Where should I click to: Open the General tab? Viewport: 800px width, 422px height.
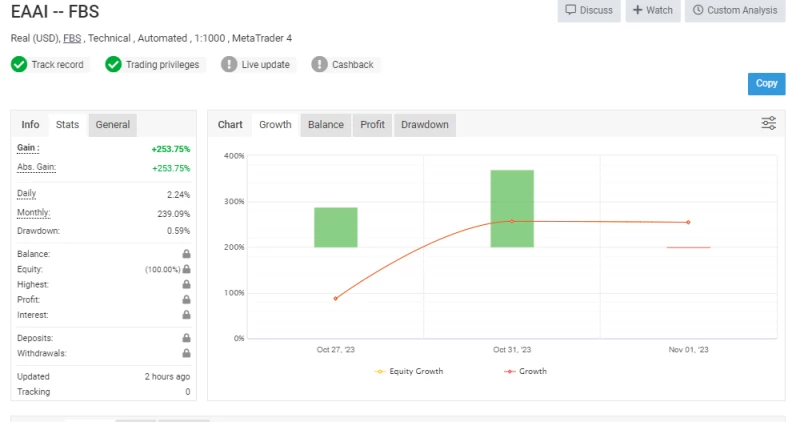tap(113, 125)
